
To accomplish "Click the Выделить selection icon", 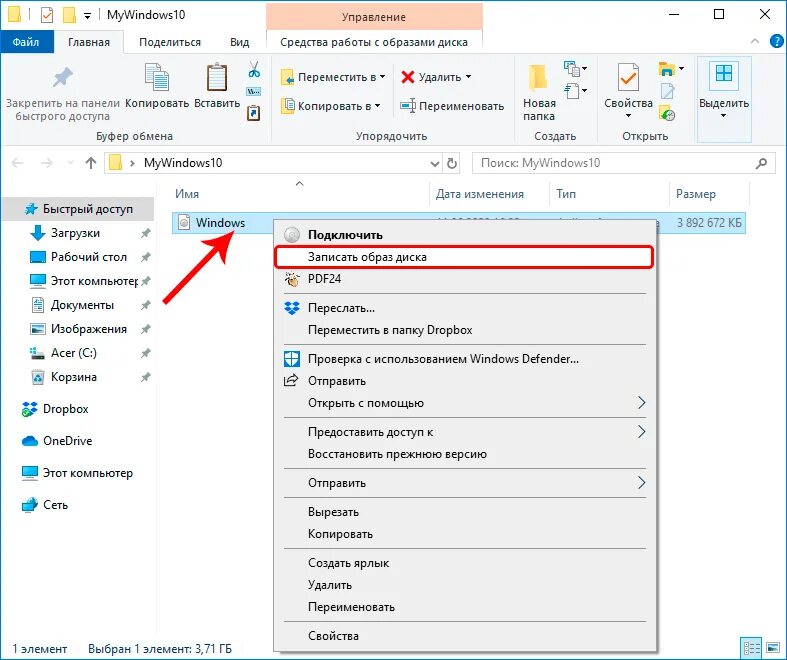I will (723, 74).
